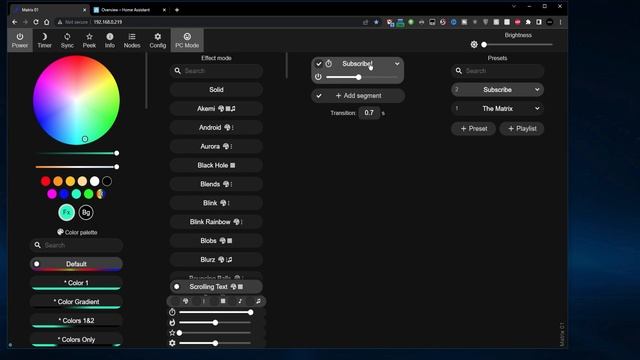
Task: Open the Peek live preview
Action: pyautogui.click(x=89, y=40)
